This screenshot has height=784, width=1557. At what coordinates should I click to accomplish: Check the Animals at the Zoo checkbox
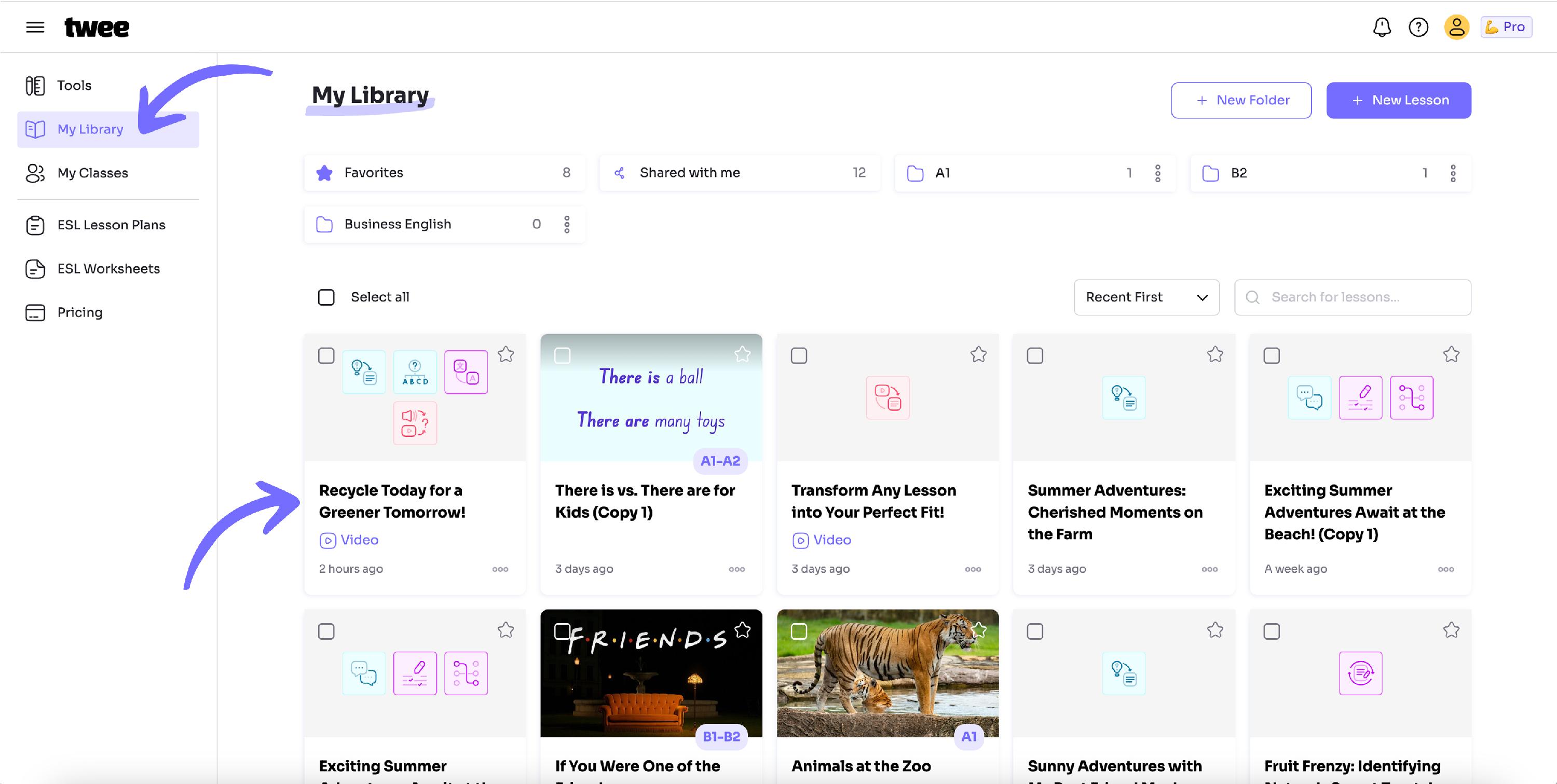pyautogui.click(x=799, y=631)
